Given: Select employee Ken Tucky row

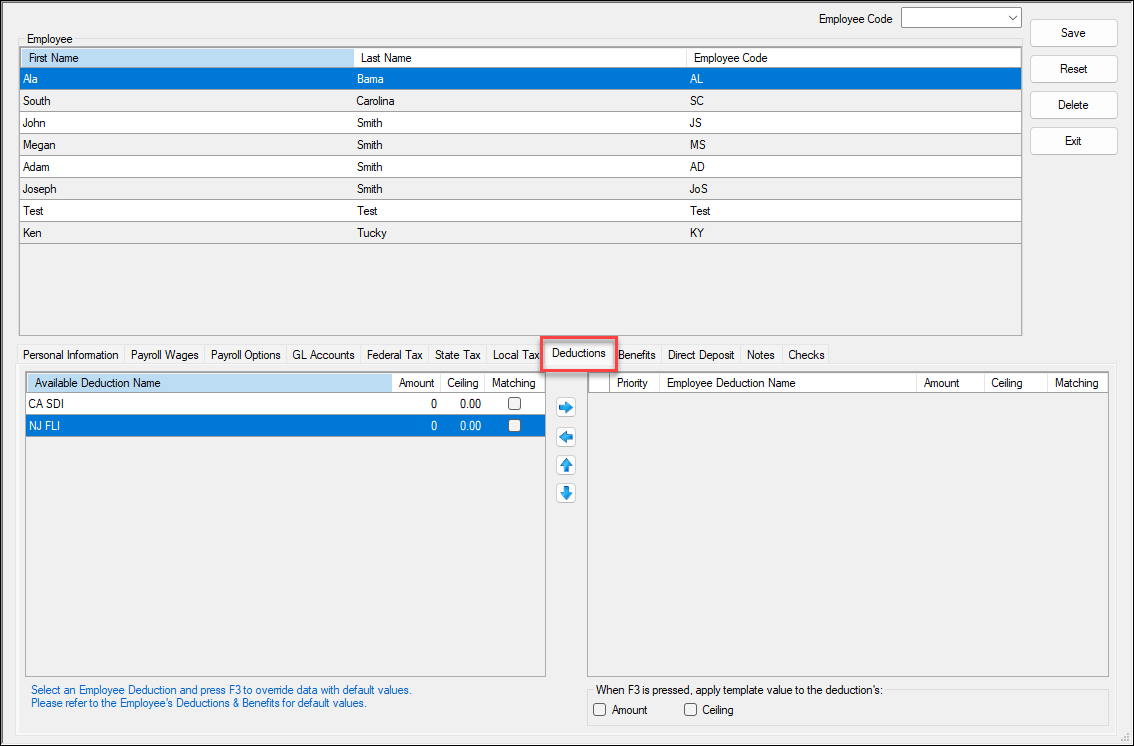Looking at the screenshot, I should (520, 233).
